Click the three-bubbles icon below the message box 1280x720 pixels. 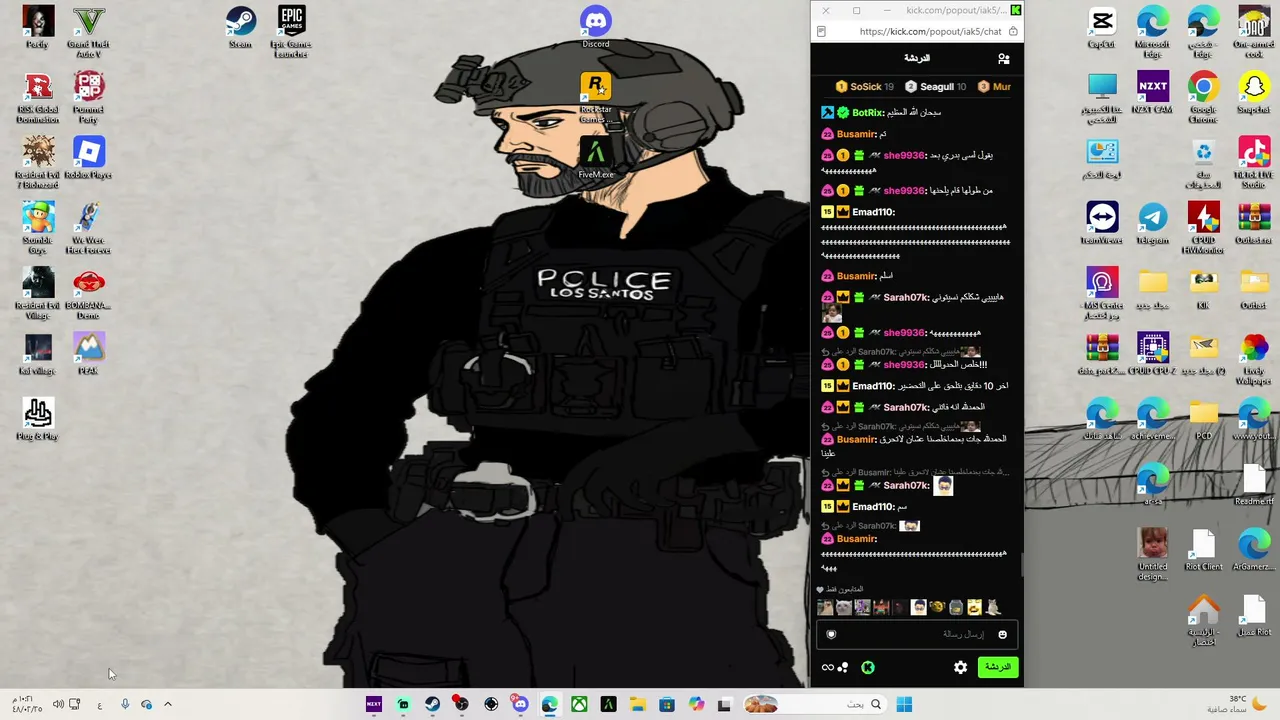[x=843, y=667]
